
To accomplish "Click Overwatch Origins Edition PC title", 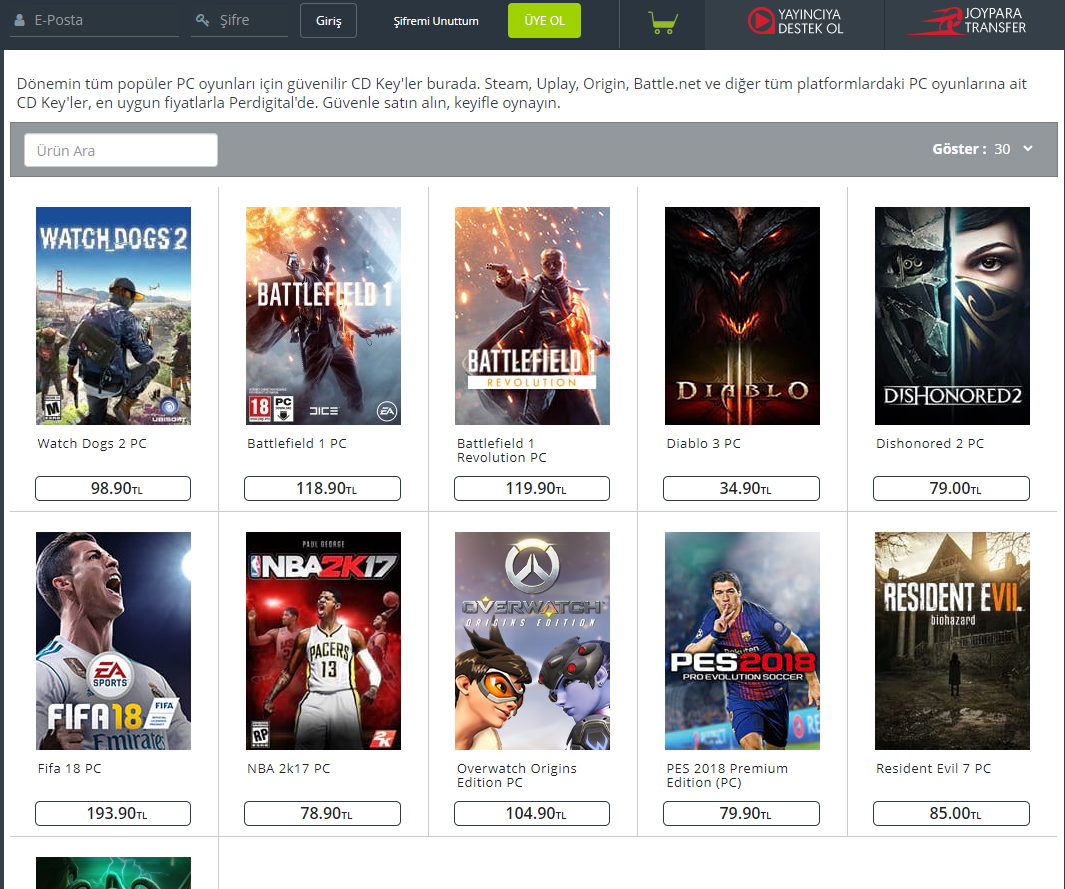I will pos(517,776).
